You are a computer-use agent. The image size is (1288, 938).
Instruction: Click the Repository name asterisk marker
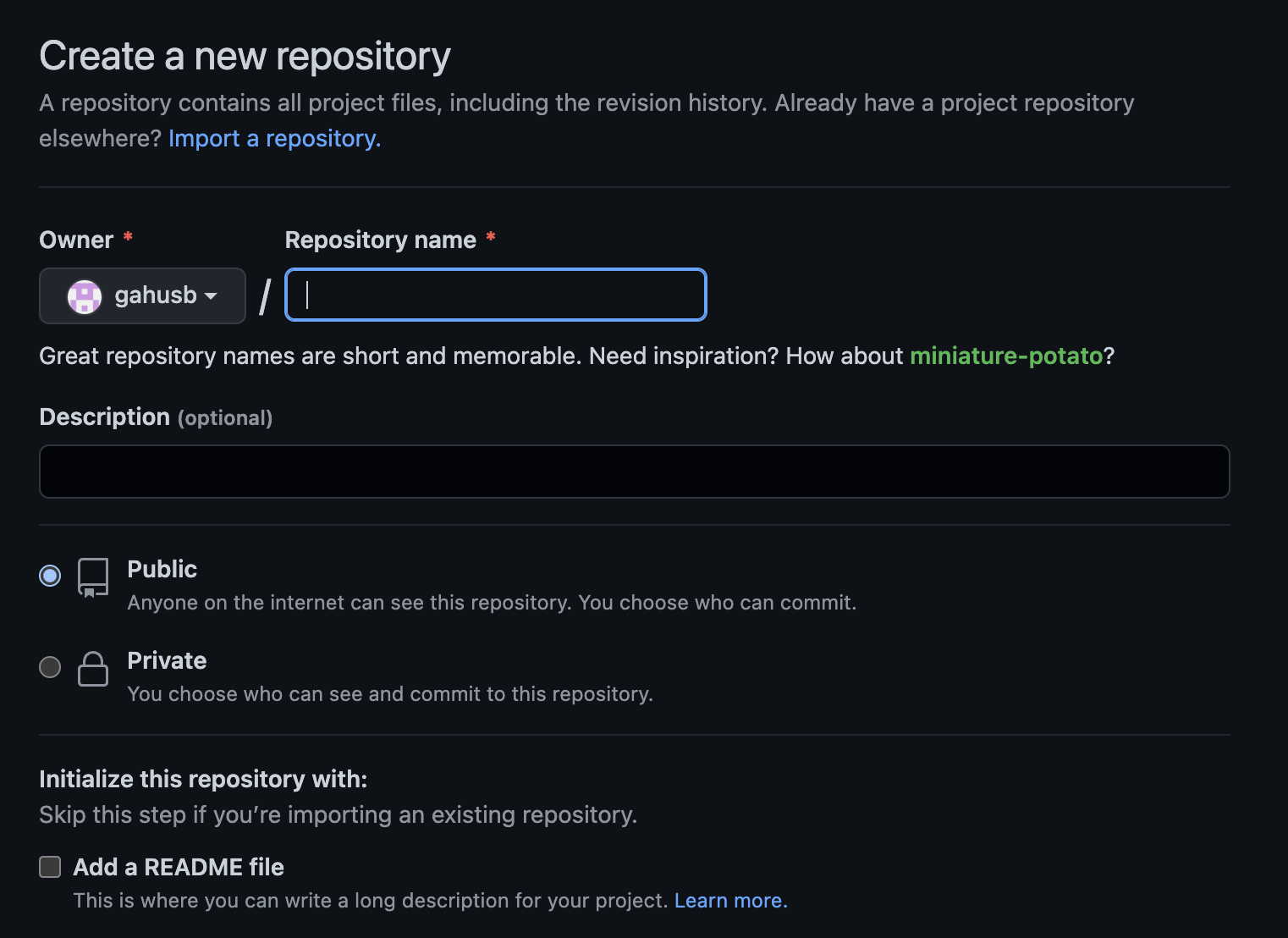click(x=491, y=240)
